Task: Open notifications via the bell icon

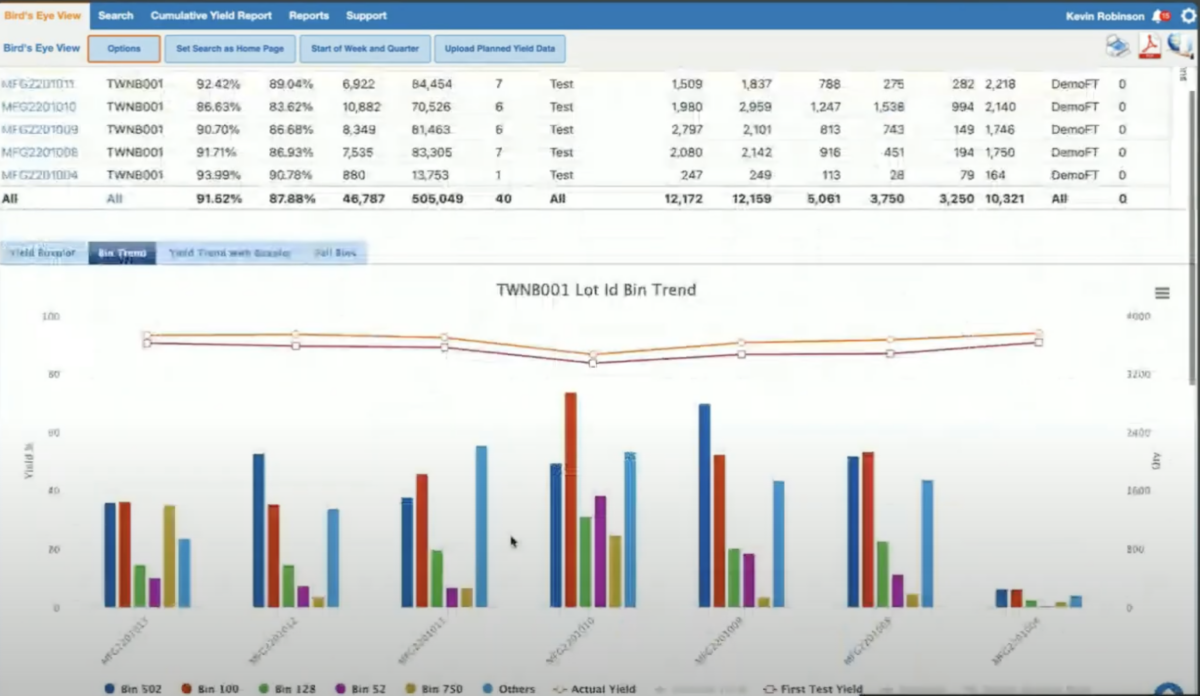Action: 1157,15
